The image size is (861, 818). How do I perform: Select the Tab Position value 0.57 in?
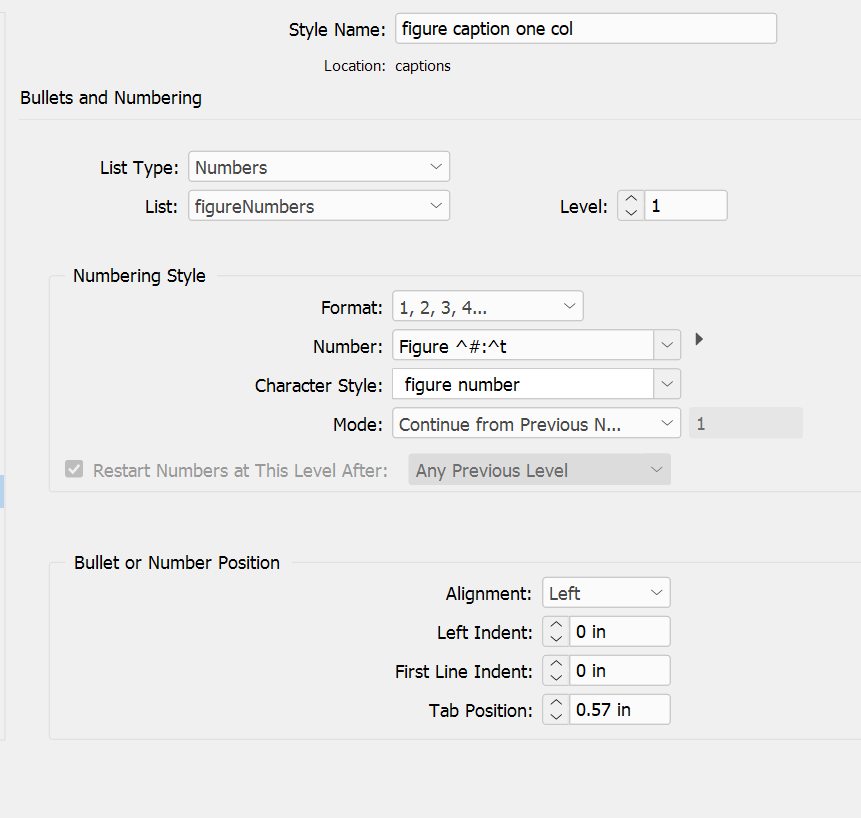(x=620, y=709)
